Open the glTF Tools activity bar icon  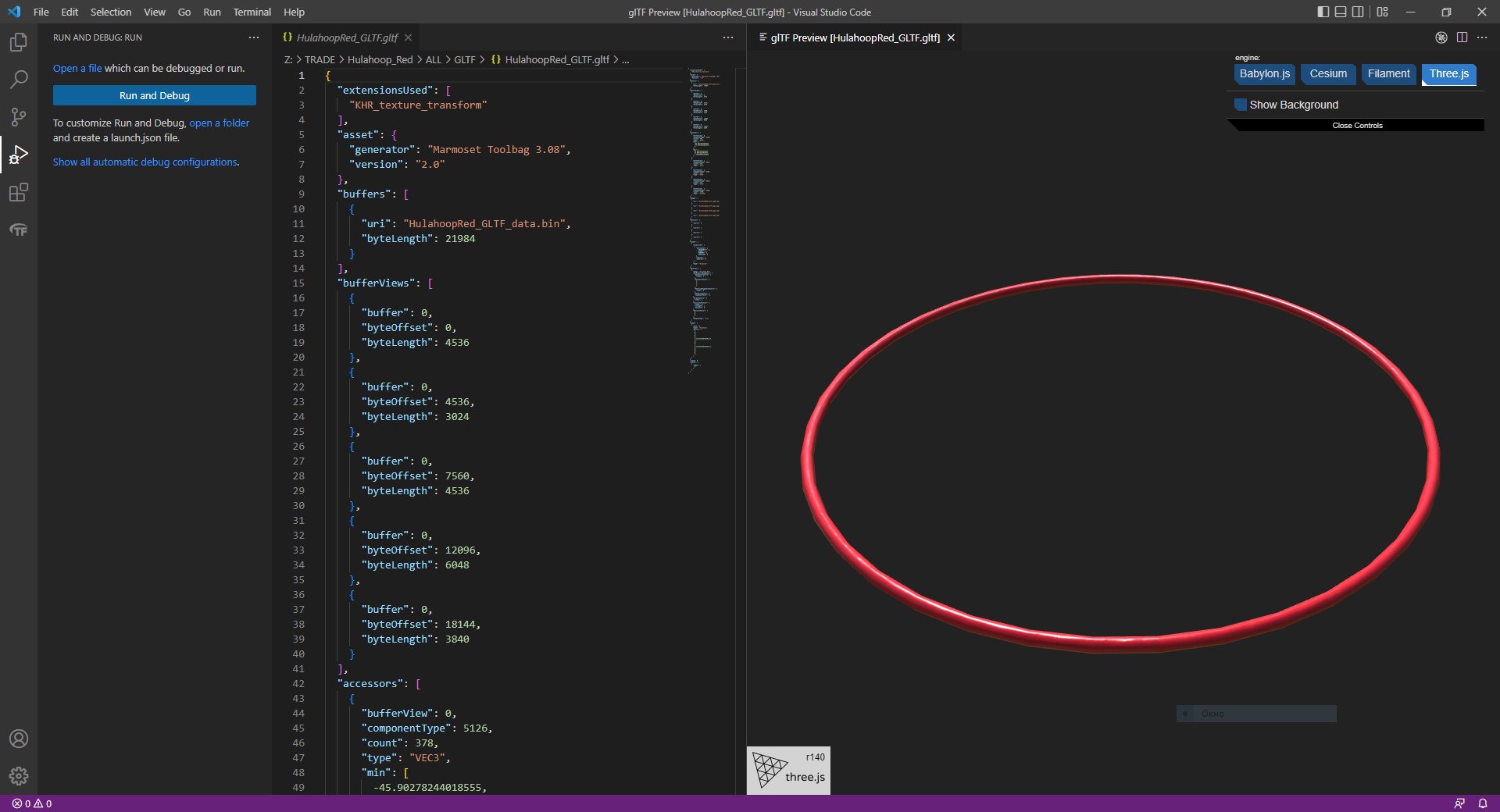(x=18, y=230)
